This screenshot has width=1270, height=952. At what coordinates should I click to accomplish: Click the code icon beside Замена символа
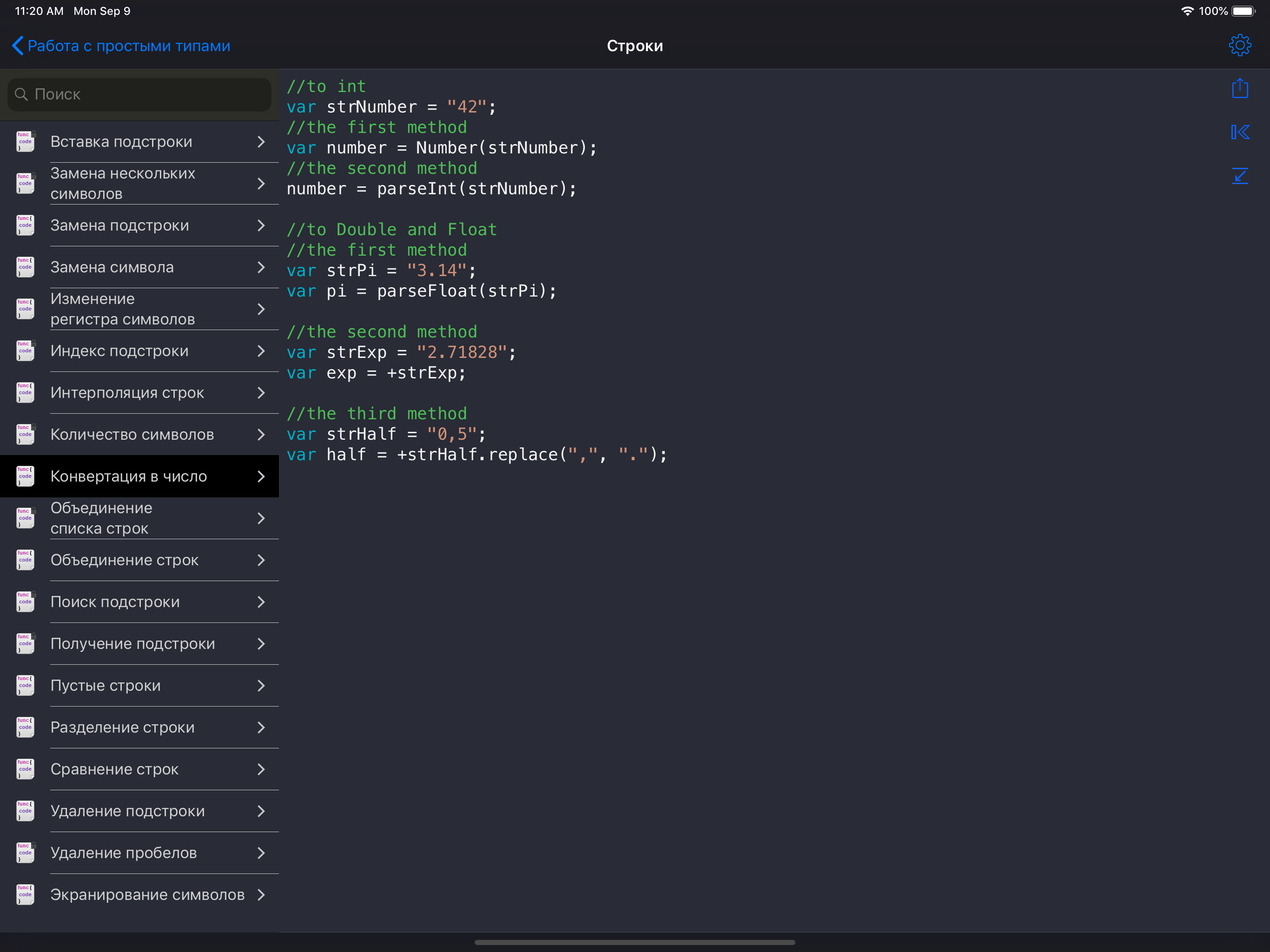[x=25, y=267]
